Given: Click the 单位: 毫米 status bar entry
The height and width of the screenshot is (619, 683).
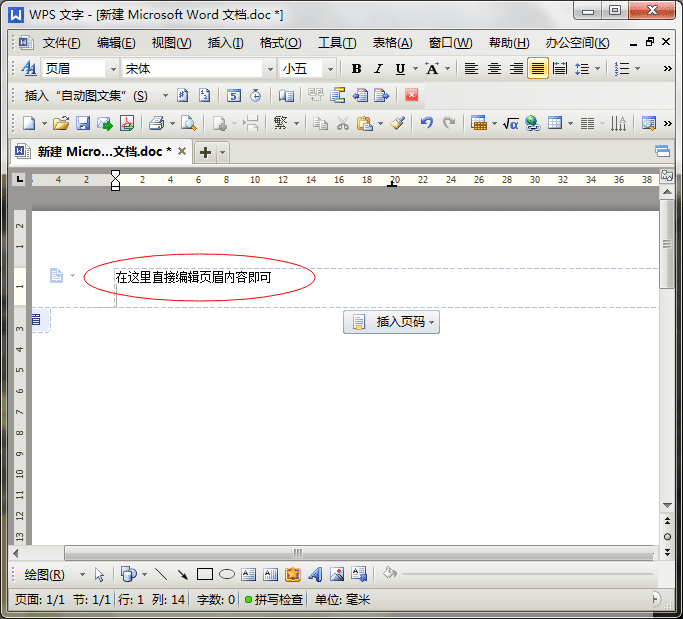Looking at the screenshot, I should coord(342,600).
